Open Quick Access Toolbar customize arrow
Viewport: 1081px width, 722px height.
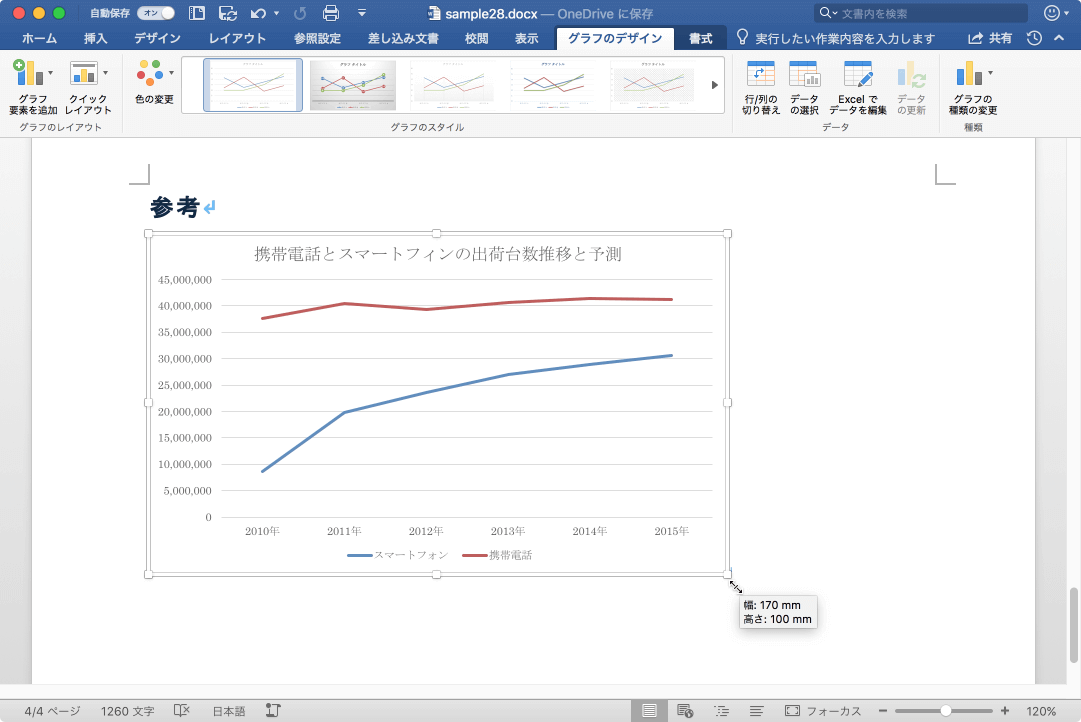click(x=361, y=13)
